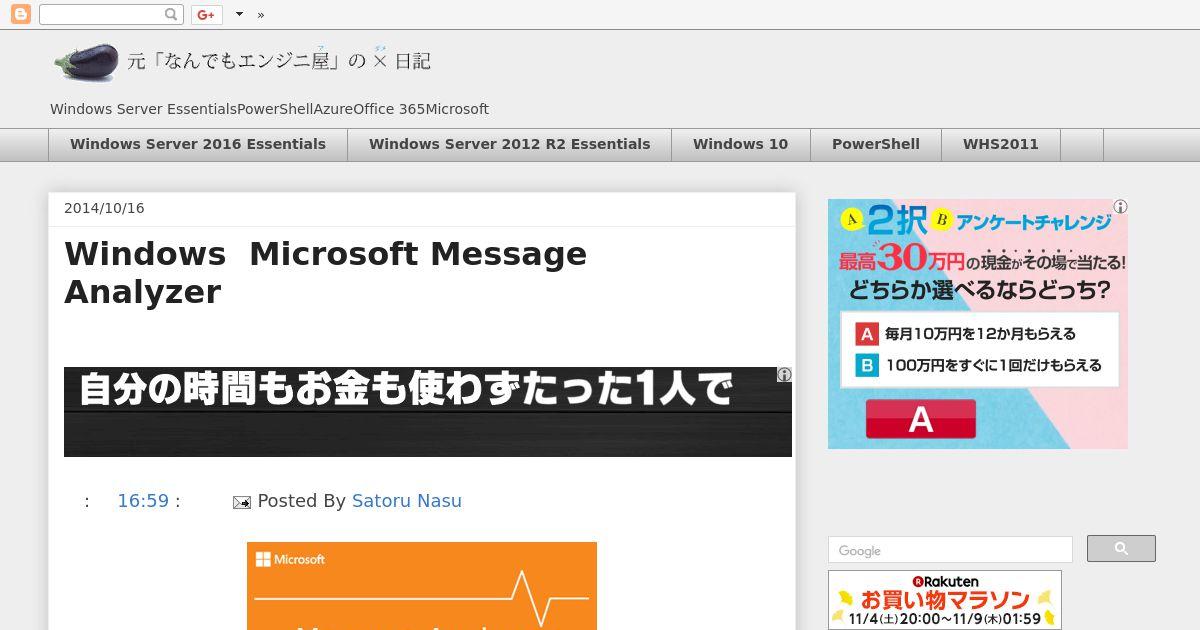This screenshot has height=630, width=1200.
Task: Open the 16:59 post timestamp link
Action: pos(143,501)
